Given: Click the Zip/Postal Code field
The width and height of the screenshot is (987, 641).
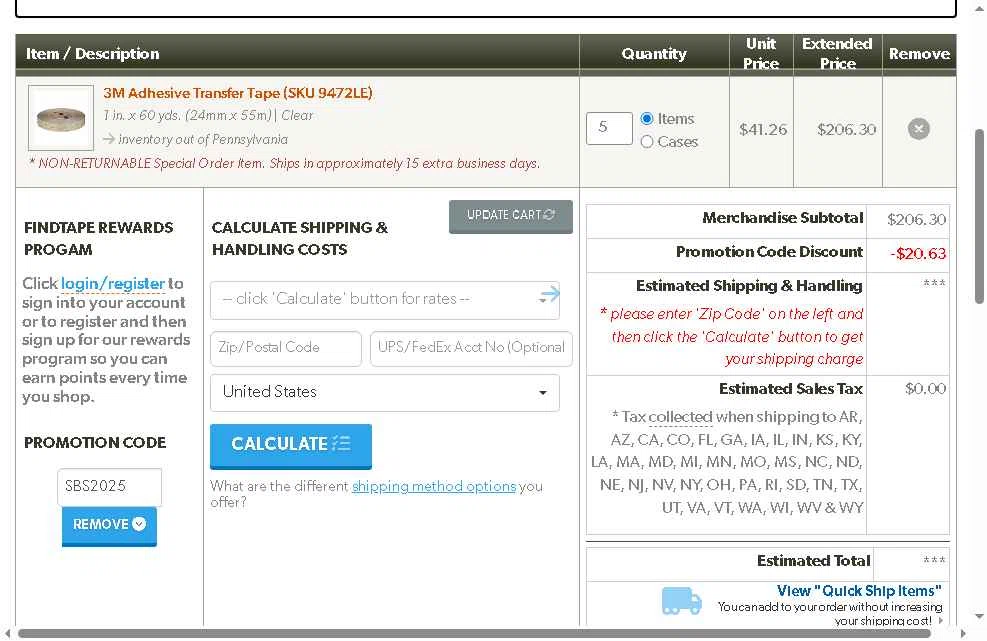Looking at the screenshot, I should [286, 348].
